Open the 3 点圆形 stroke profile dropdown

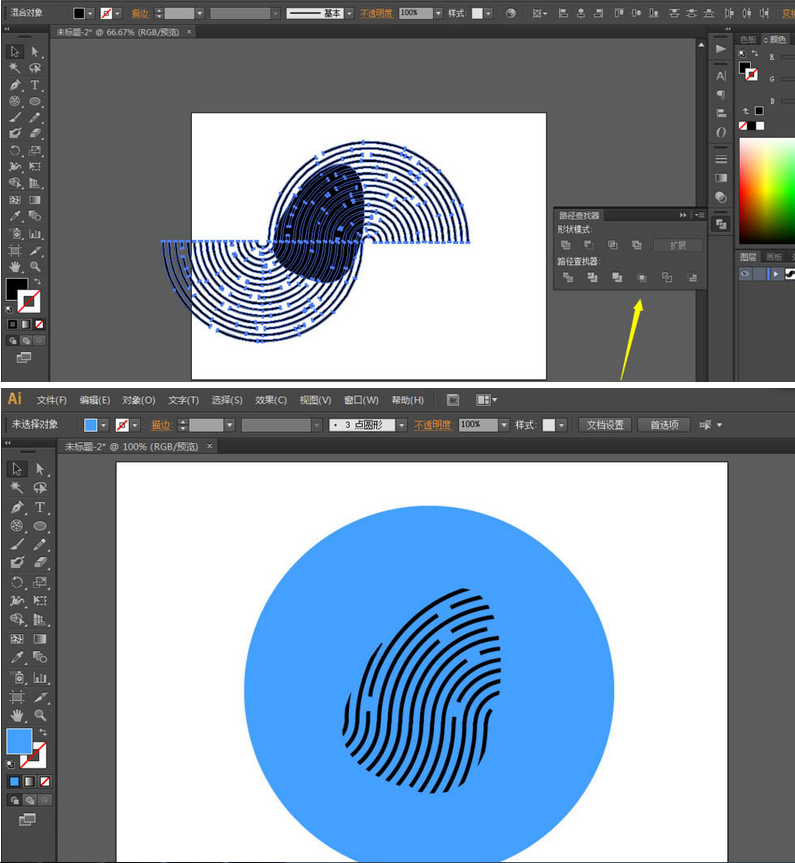(402, 425)
